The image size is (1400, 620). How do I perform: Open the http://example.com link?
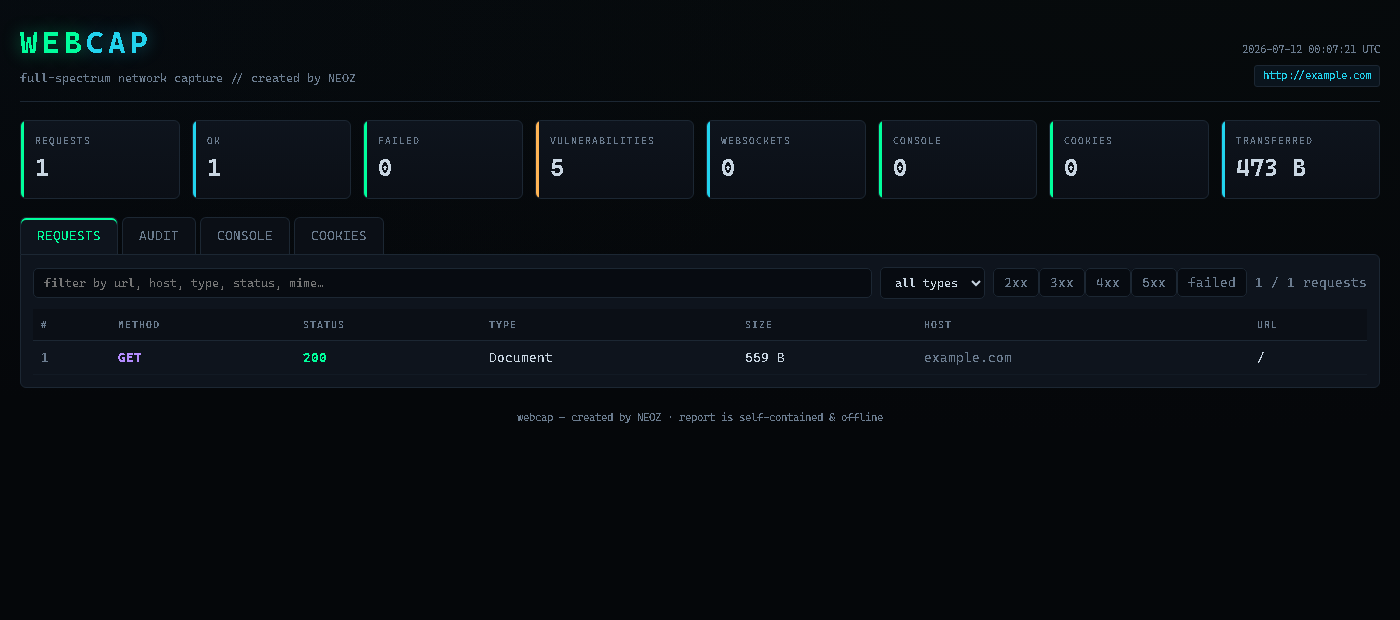pos(1317,75)
